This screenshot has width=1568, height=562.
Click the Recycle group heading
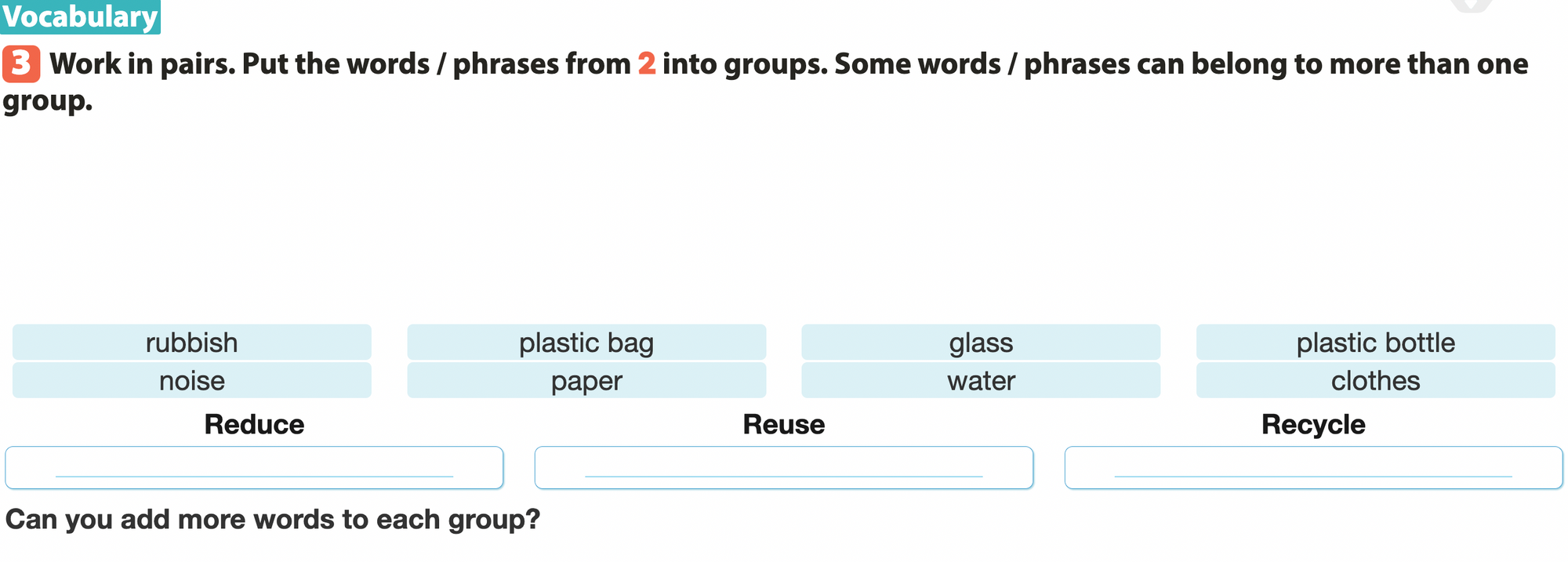(1313, 425)
